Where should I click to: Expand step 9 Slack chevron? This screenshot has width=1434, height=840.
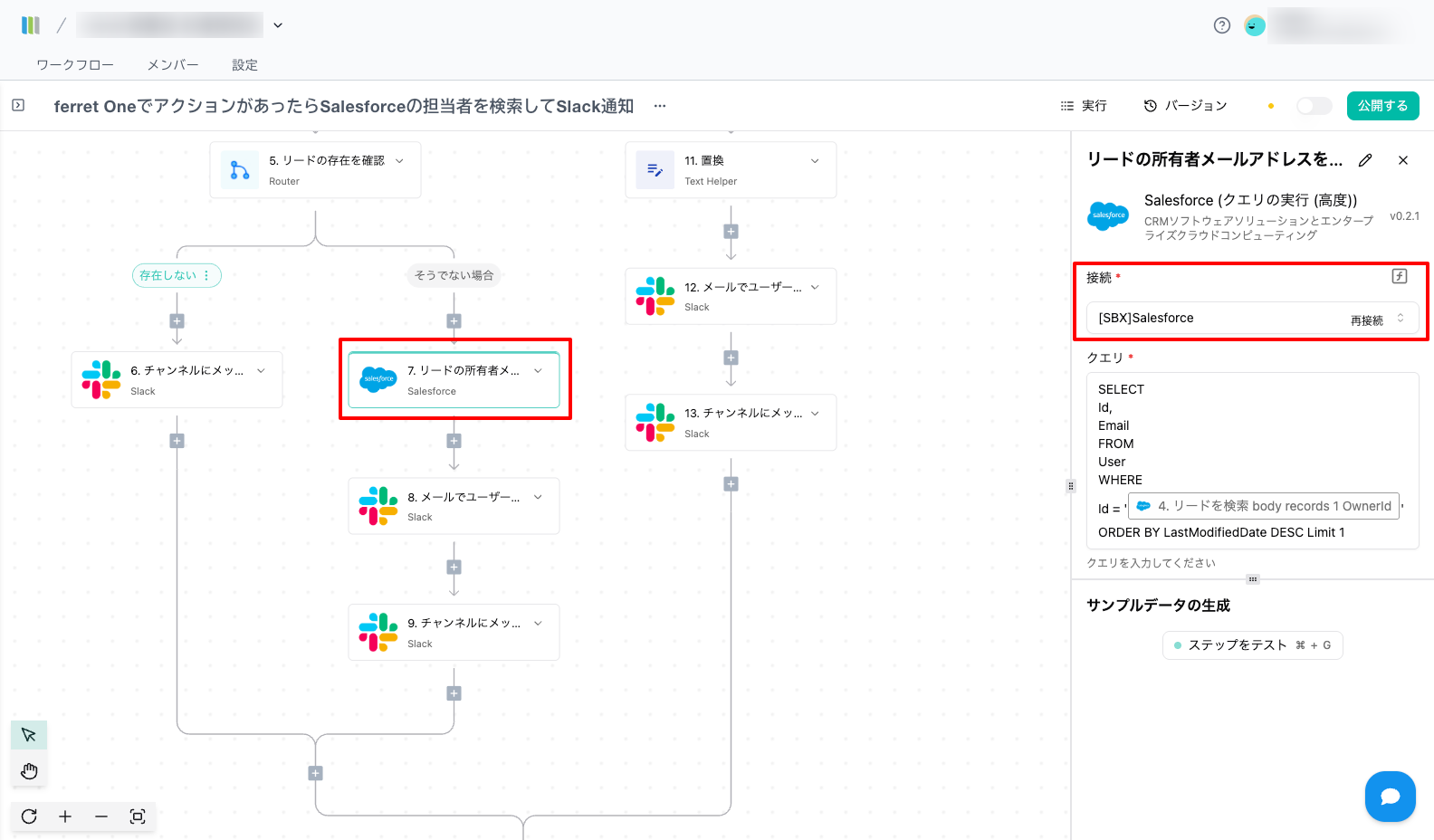coord(538,624)
